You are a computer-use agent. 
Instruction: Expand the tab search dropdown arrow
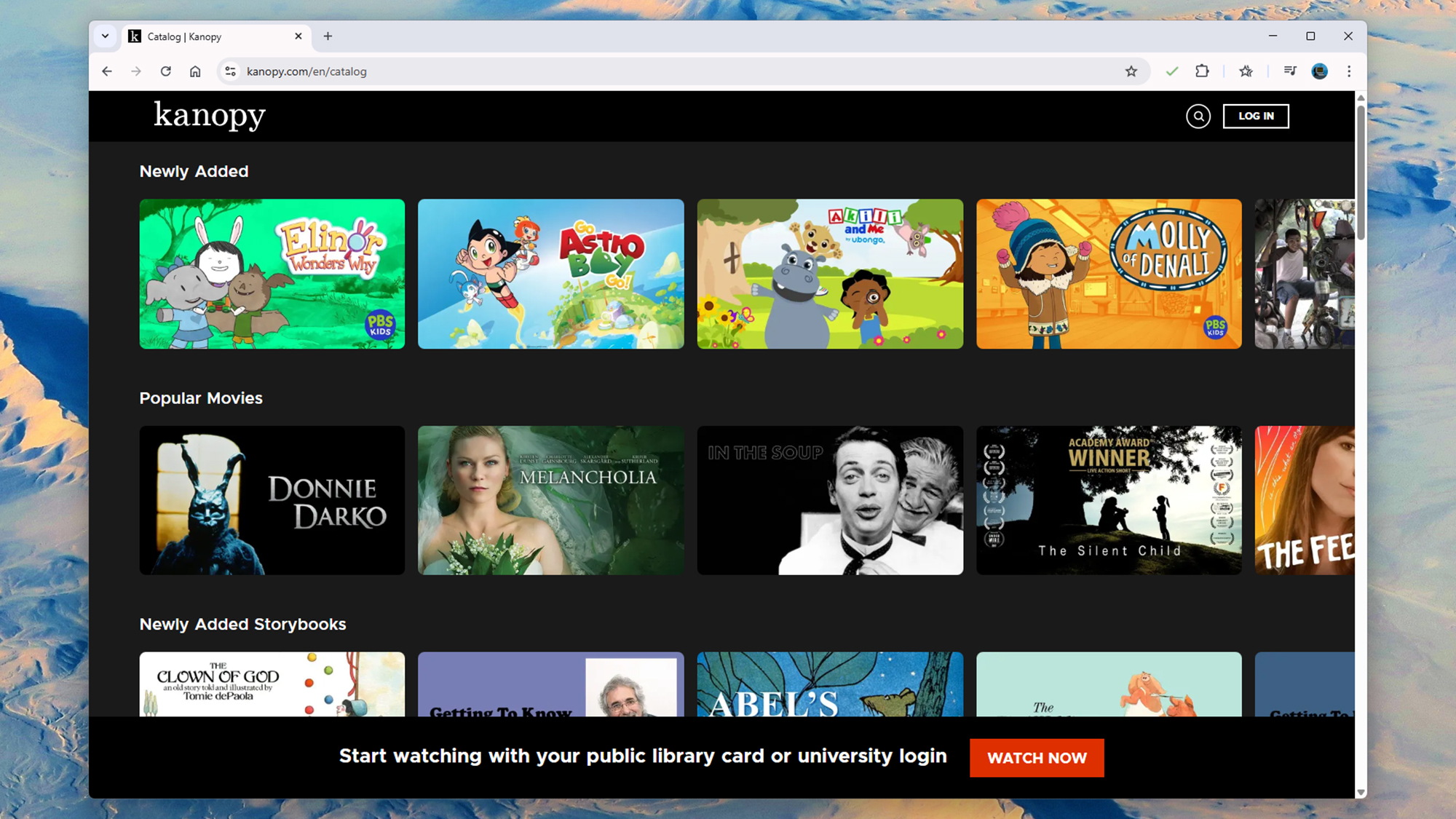(x=106, y=36)
